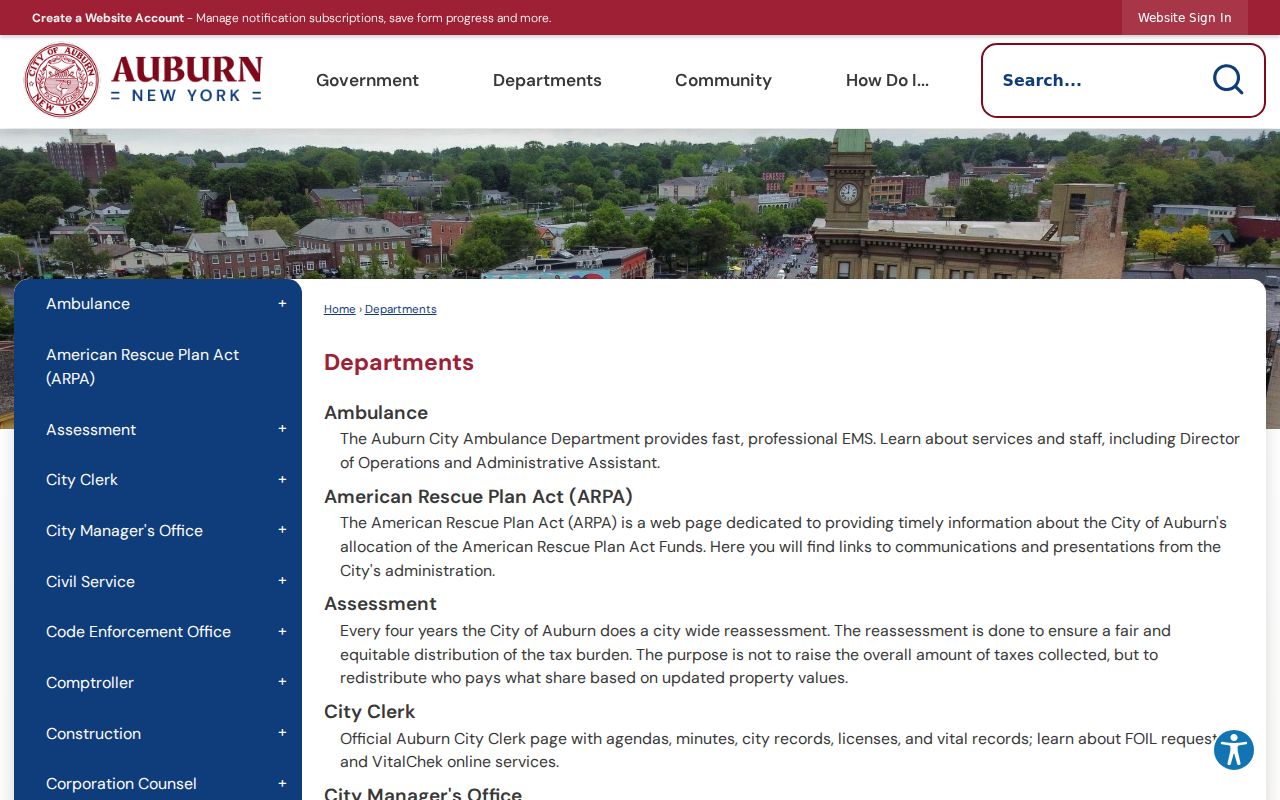Expand the Code Enforcement Office submenu

click(282, 632)
